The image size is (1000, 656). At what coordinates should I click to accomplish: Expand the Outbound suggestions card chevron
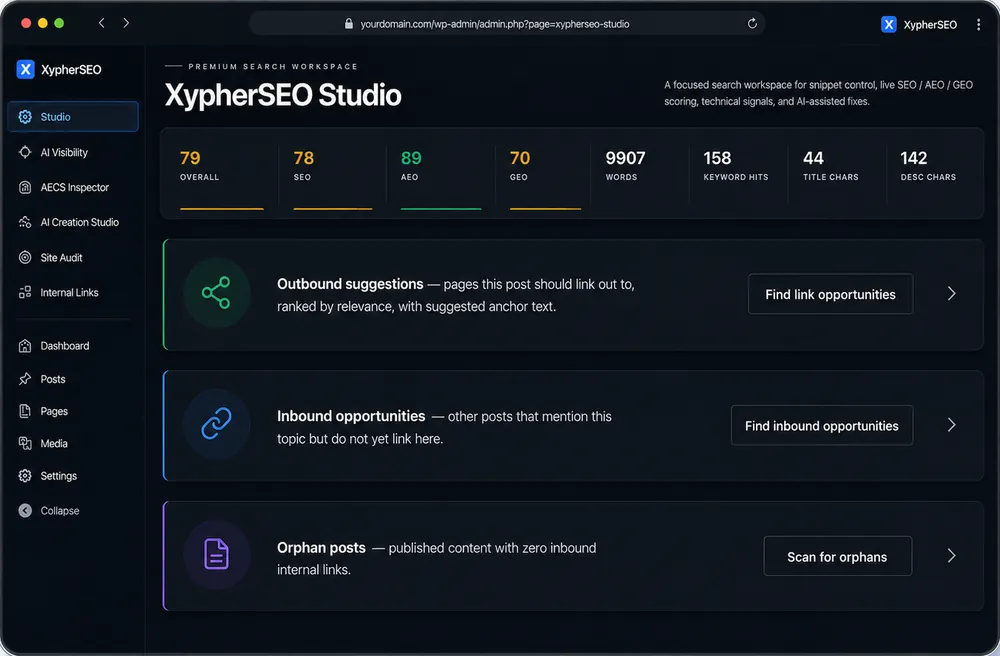(952, 293)
